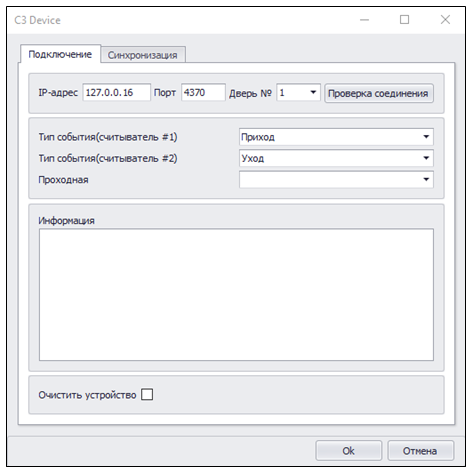Viewport: 473px width, 476px height.
Task: Click the Порт field showing 4370
Action: (x=203, y=92)
